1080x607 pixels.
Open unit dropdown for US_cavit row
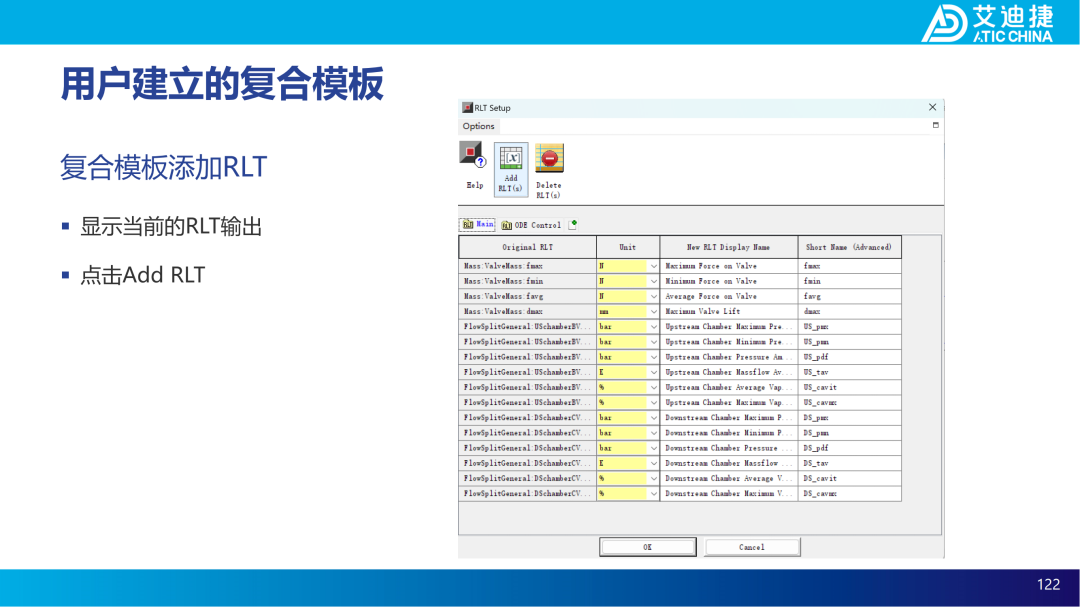click(x=653, y=387)
